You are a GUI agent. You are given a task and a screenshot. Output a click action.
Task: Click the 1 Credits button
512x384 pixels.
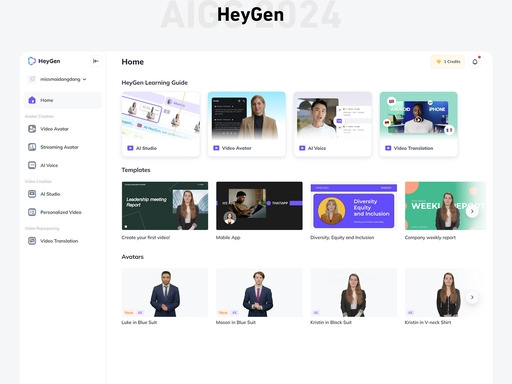point(448,62)
